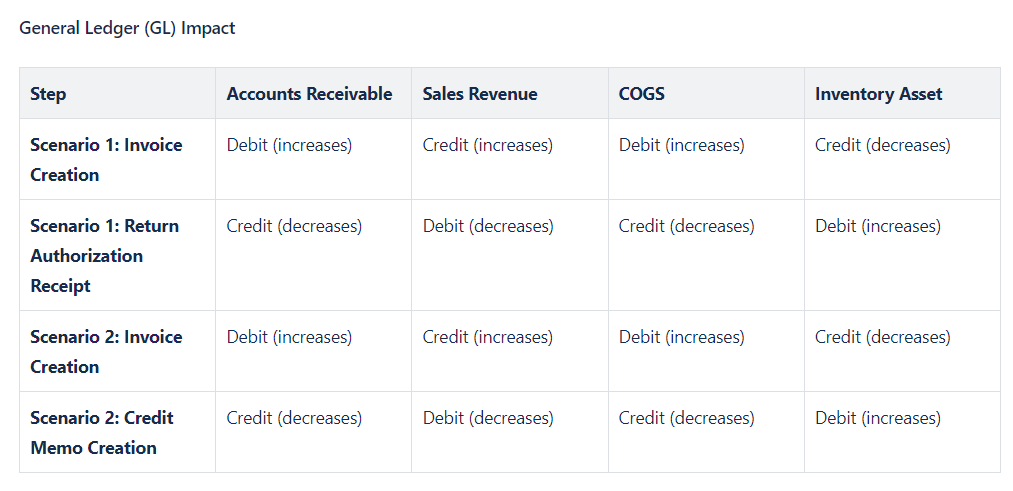This screenshot has width=1013, height=491.
Task: Click the "Accounts Receivable" column header
Action: [309, 94]
